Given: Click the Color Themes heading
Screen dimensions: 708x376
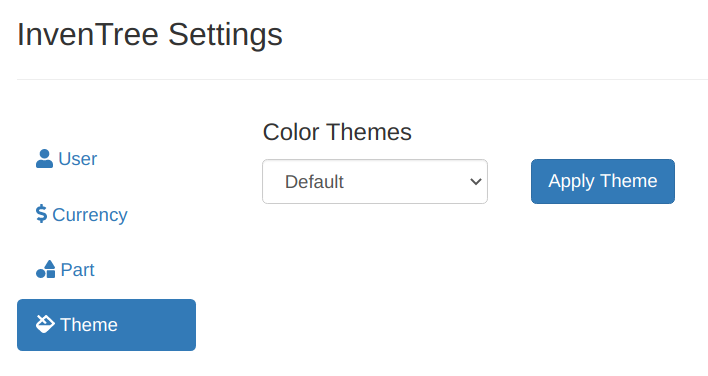Looking at the screenshot, I should point(337,132).
